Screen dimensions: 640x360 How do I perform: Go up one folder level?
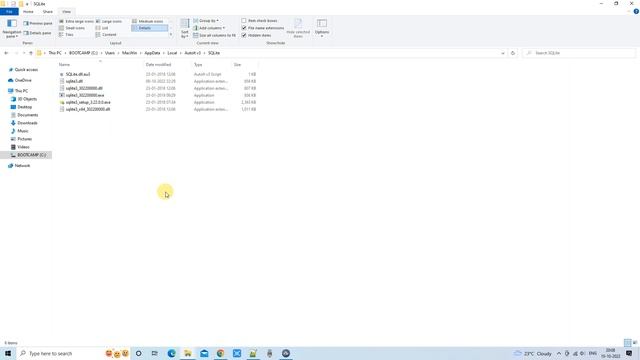tap(31, 53)
